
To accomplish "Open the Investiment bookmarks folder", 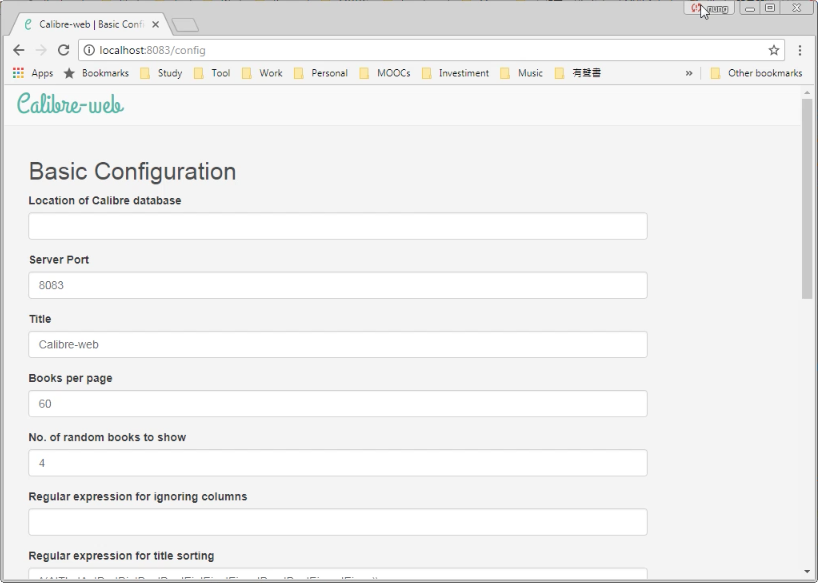I will point(455,73).
